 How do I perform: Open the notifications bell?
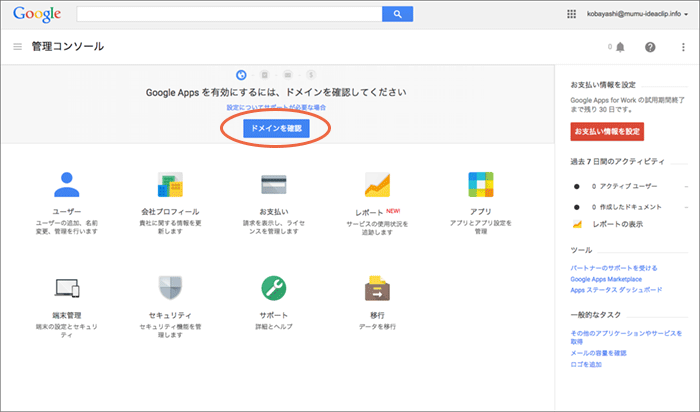[620, 47]
